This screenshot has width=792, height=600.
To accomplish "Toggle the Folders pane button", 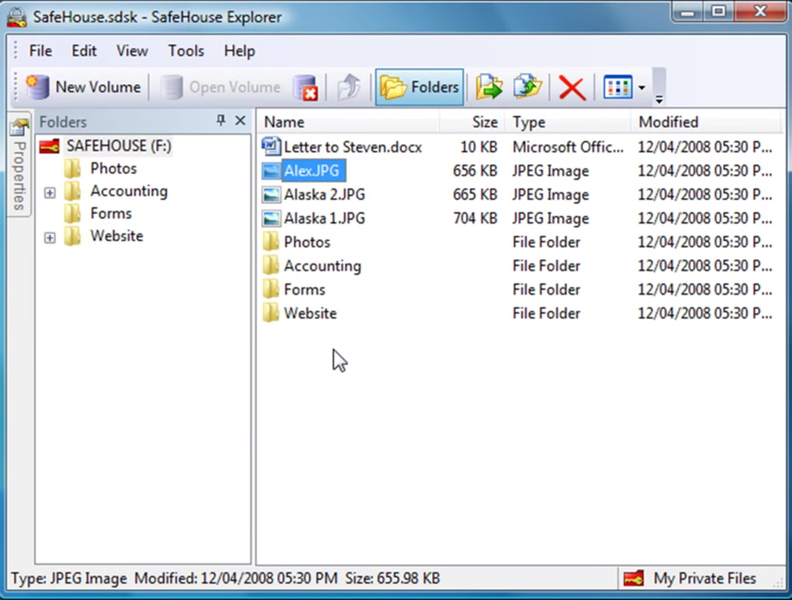I will pos(419,87).
